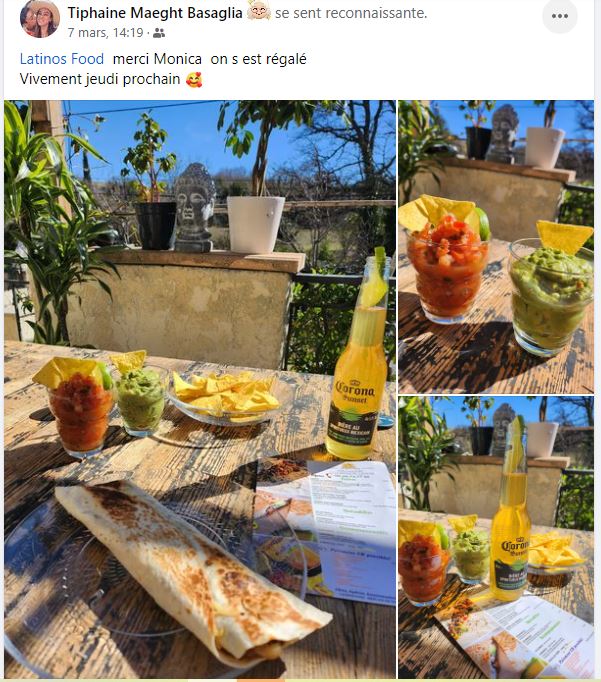Click the 'merci Monica' post text

(x=157, y=59)
